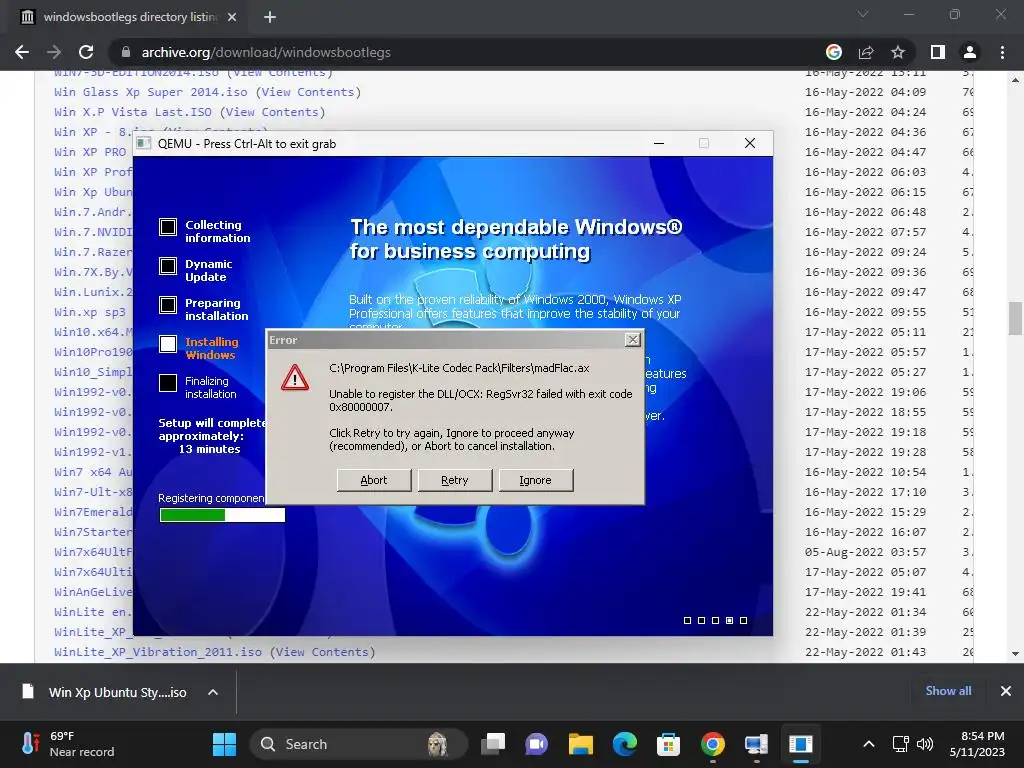
Task: View Contents of Win X.P Vista Last.ISO
Action: [x=272, y=112]
